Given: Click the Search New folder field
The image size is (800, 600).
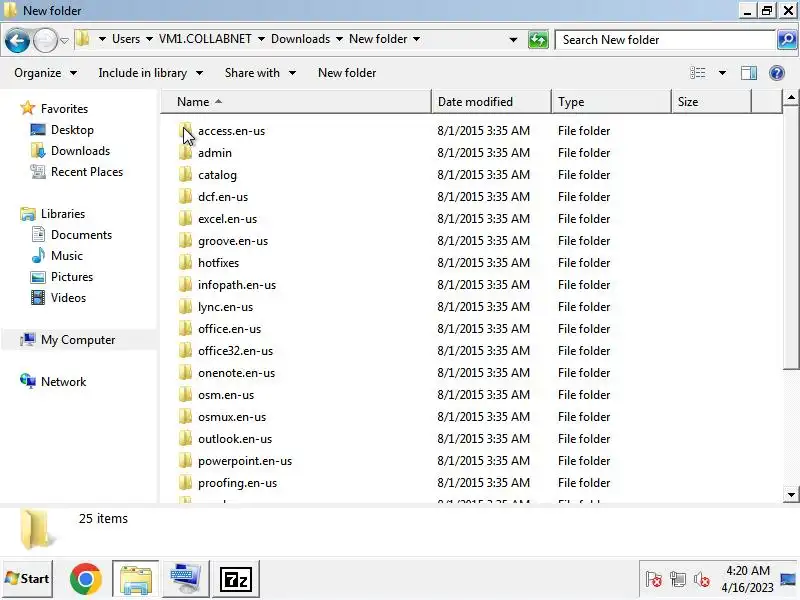Looking at the screenshot, I should (666, 40).
